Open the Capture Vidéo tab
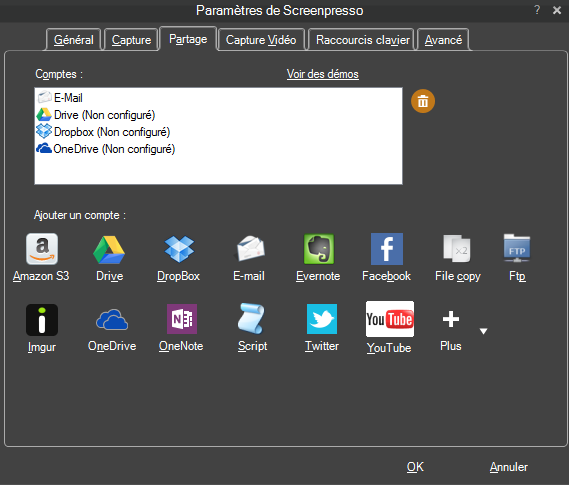The height and width of the screenshot is (485, 569). click(x=261, y=40)
